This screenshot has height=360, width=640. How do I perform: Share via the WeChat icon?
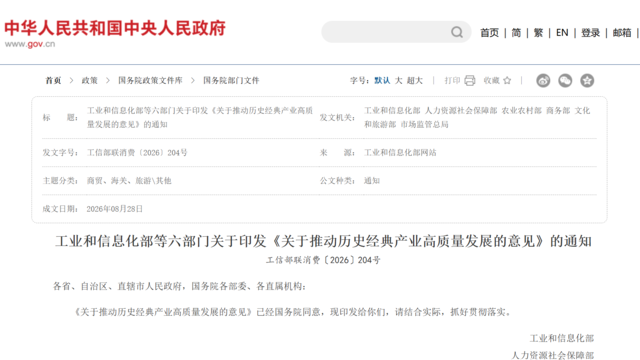point(565,80)
